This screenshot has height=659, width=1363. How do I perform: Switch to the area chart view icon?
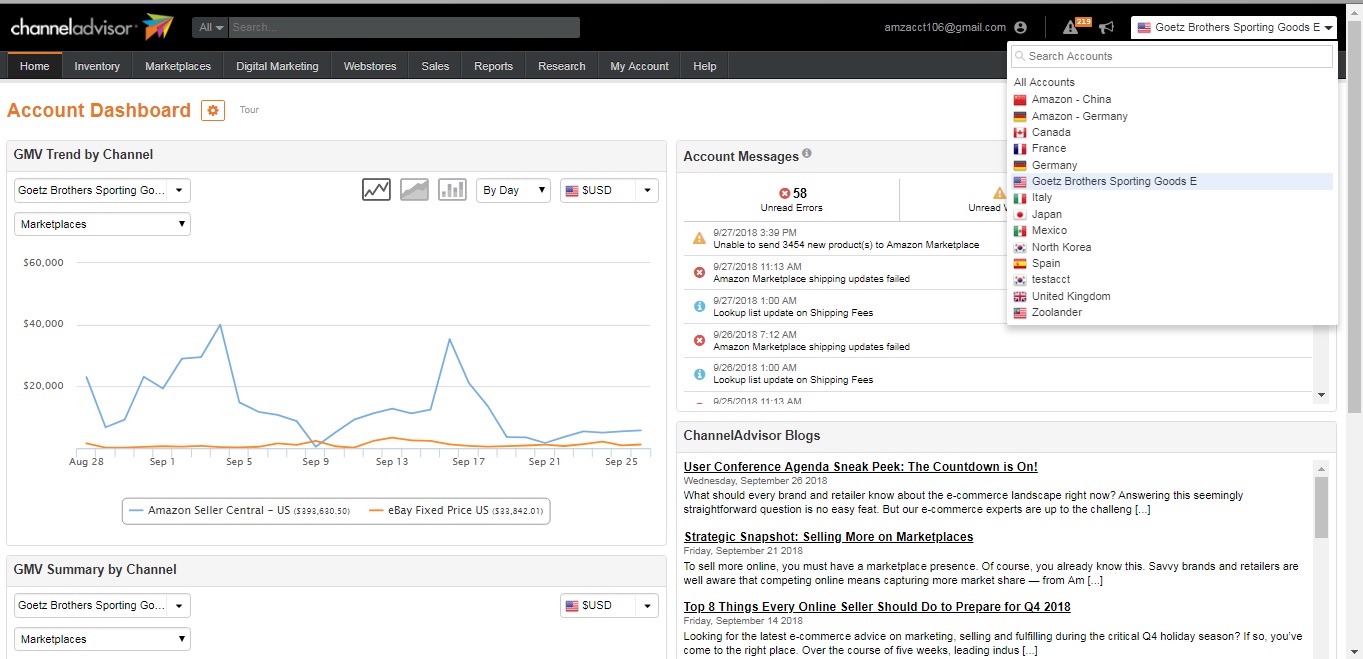point(414,190)
